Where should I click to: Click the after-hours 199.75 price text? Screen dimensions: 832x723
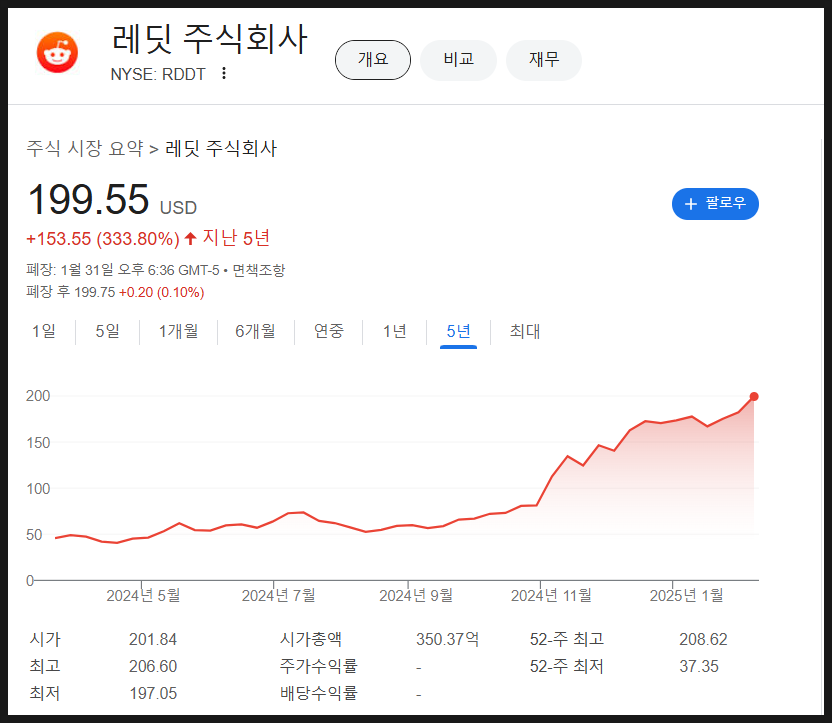click(x=94, y=292)
